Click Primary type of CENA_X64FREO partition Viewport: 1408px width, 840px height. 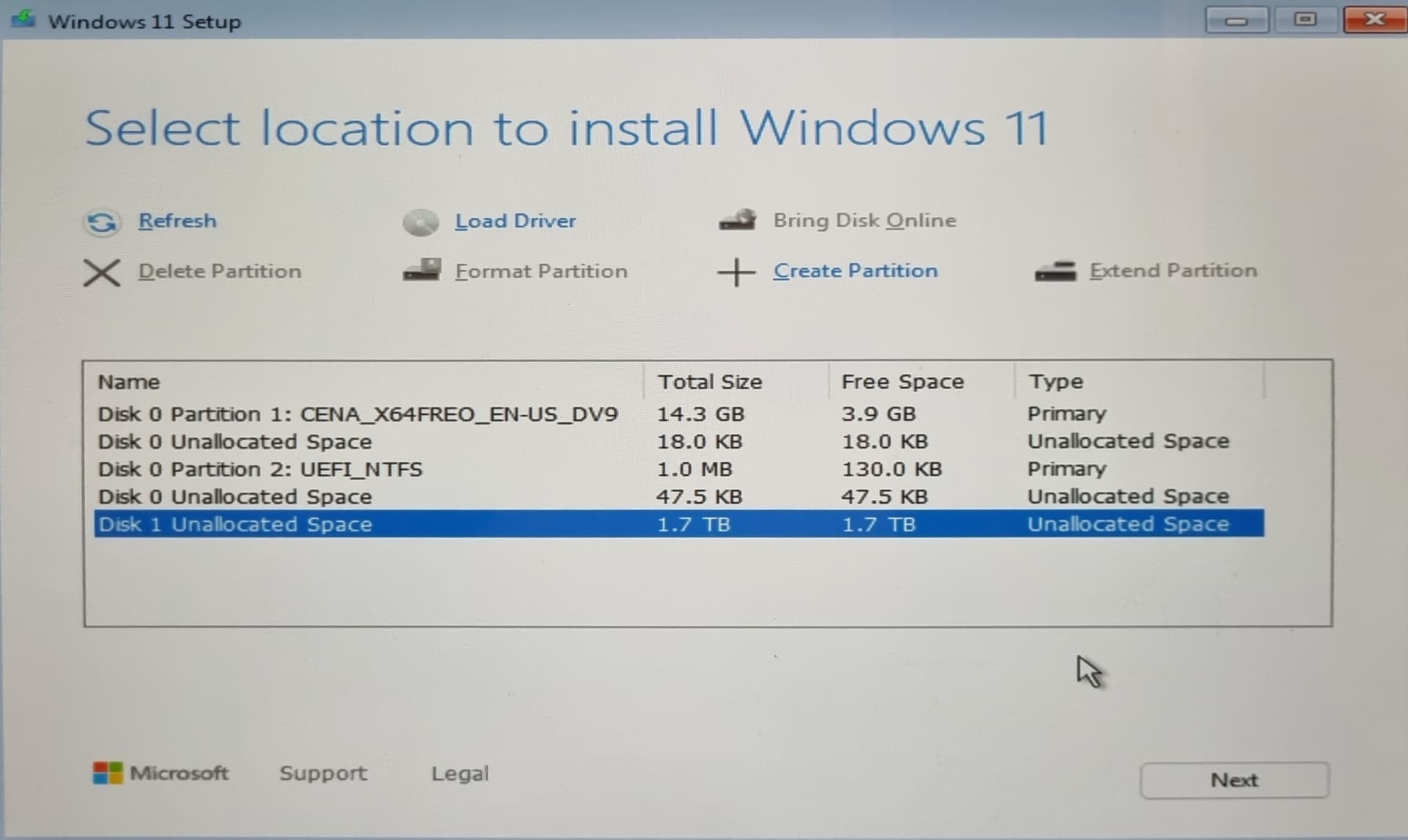point(1067,414)
